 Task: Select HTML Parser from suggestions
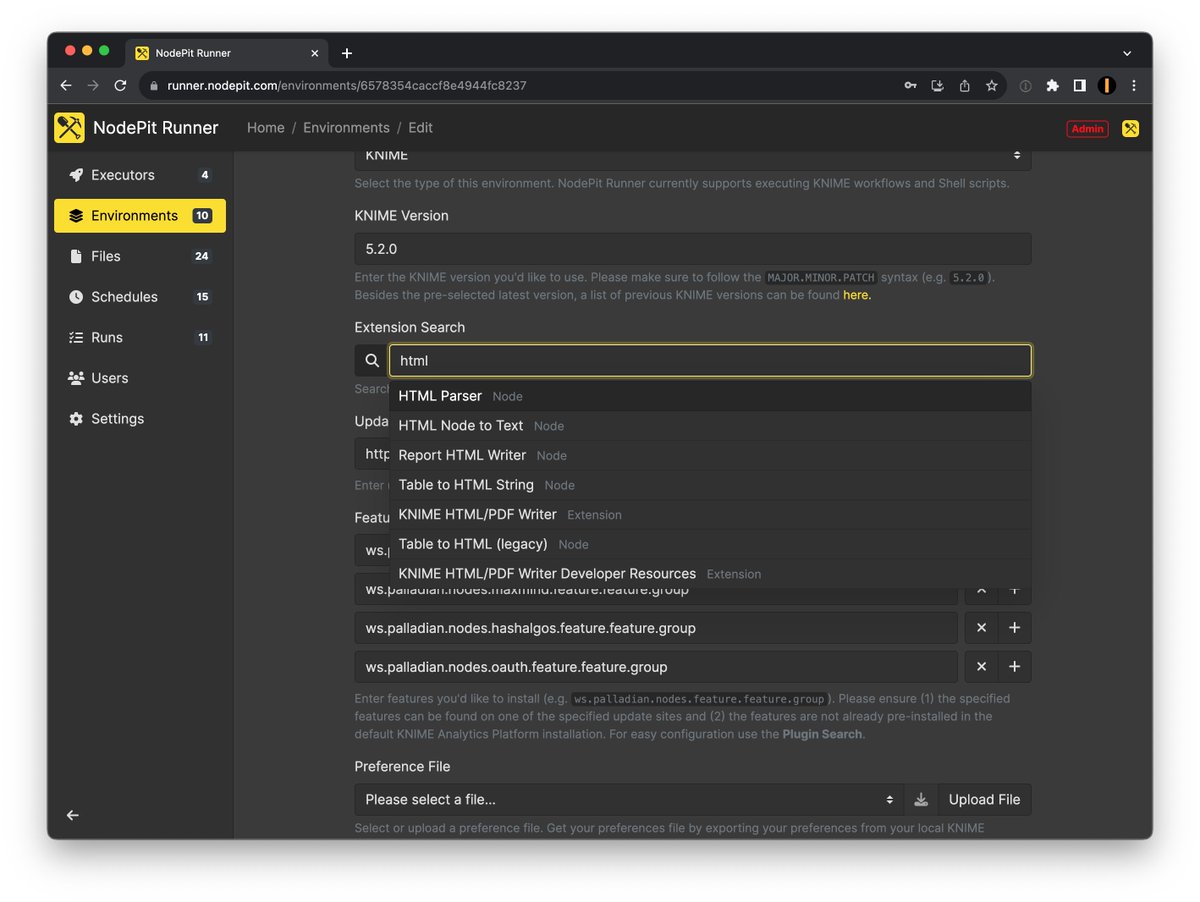(x=710, y=396)
